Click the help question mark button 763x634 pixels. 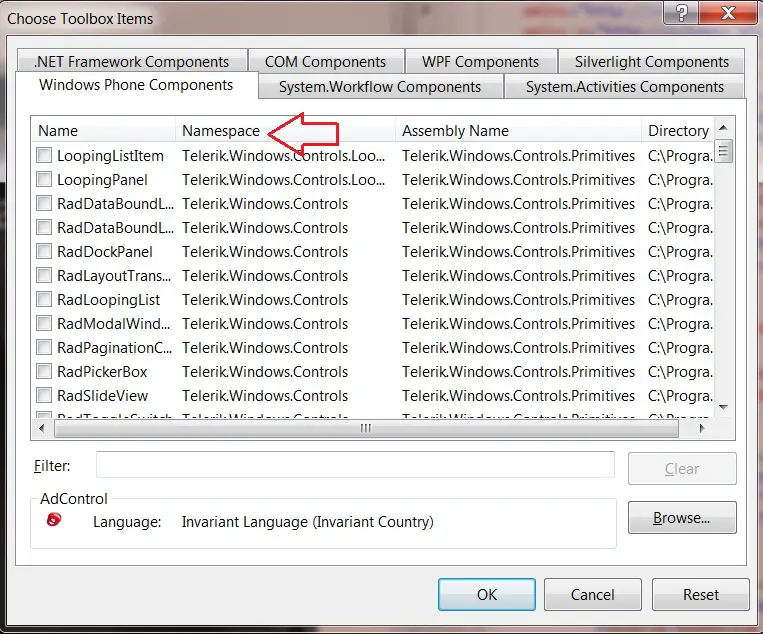[x=682, y=12]
